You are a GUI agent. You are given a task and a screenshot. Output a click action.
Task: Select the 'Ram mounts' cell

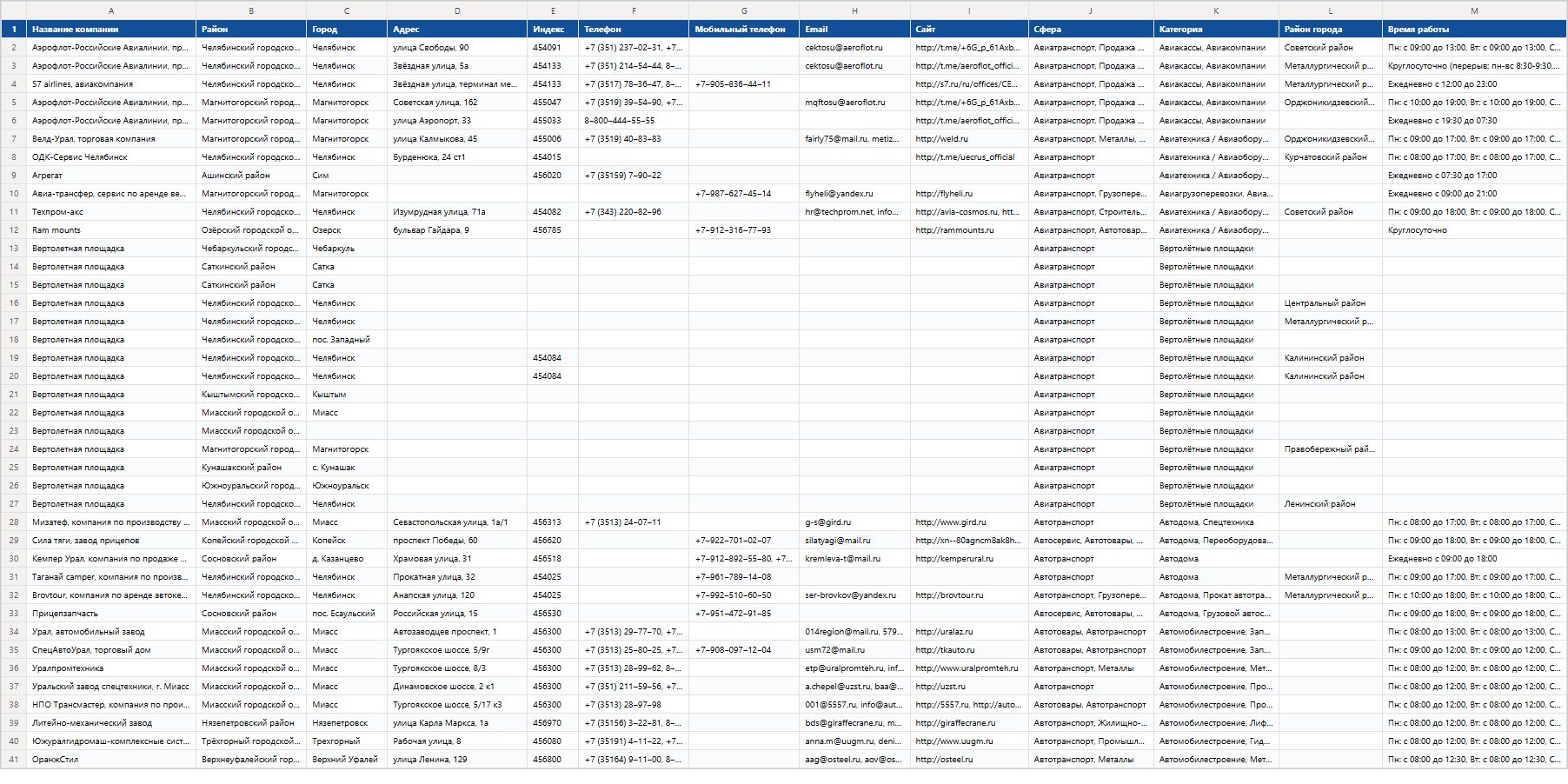111,229
